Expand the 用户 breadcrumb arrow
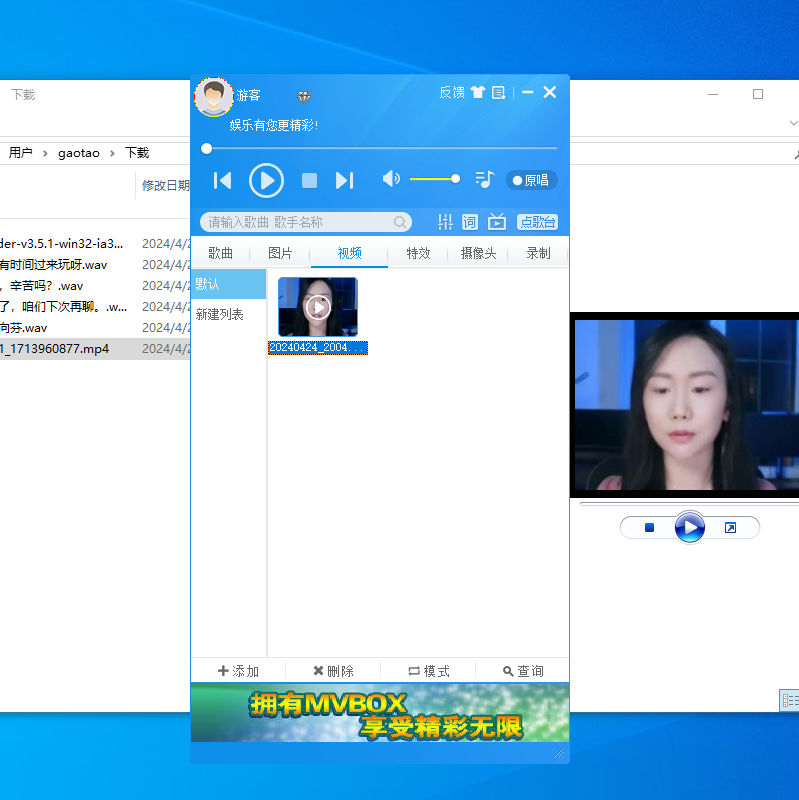Viewport: 799px width, 800px height. 45,153
